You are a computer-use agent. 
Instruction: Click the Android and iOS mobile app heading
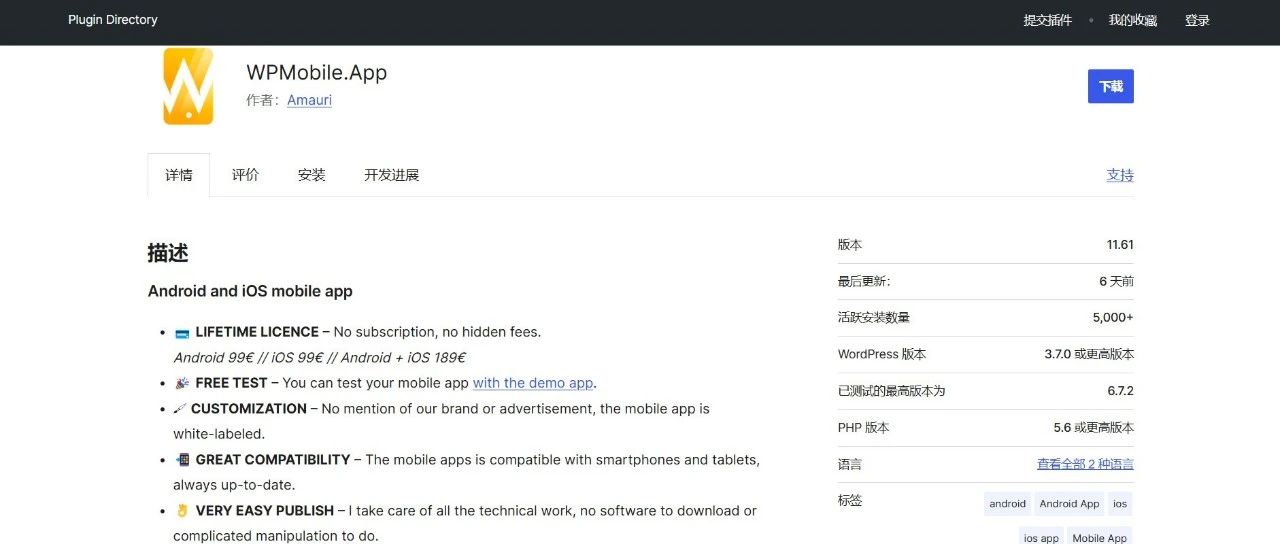[250, 291]
